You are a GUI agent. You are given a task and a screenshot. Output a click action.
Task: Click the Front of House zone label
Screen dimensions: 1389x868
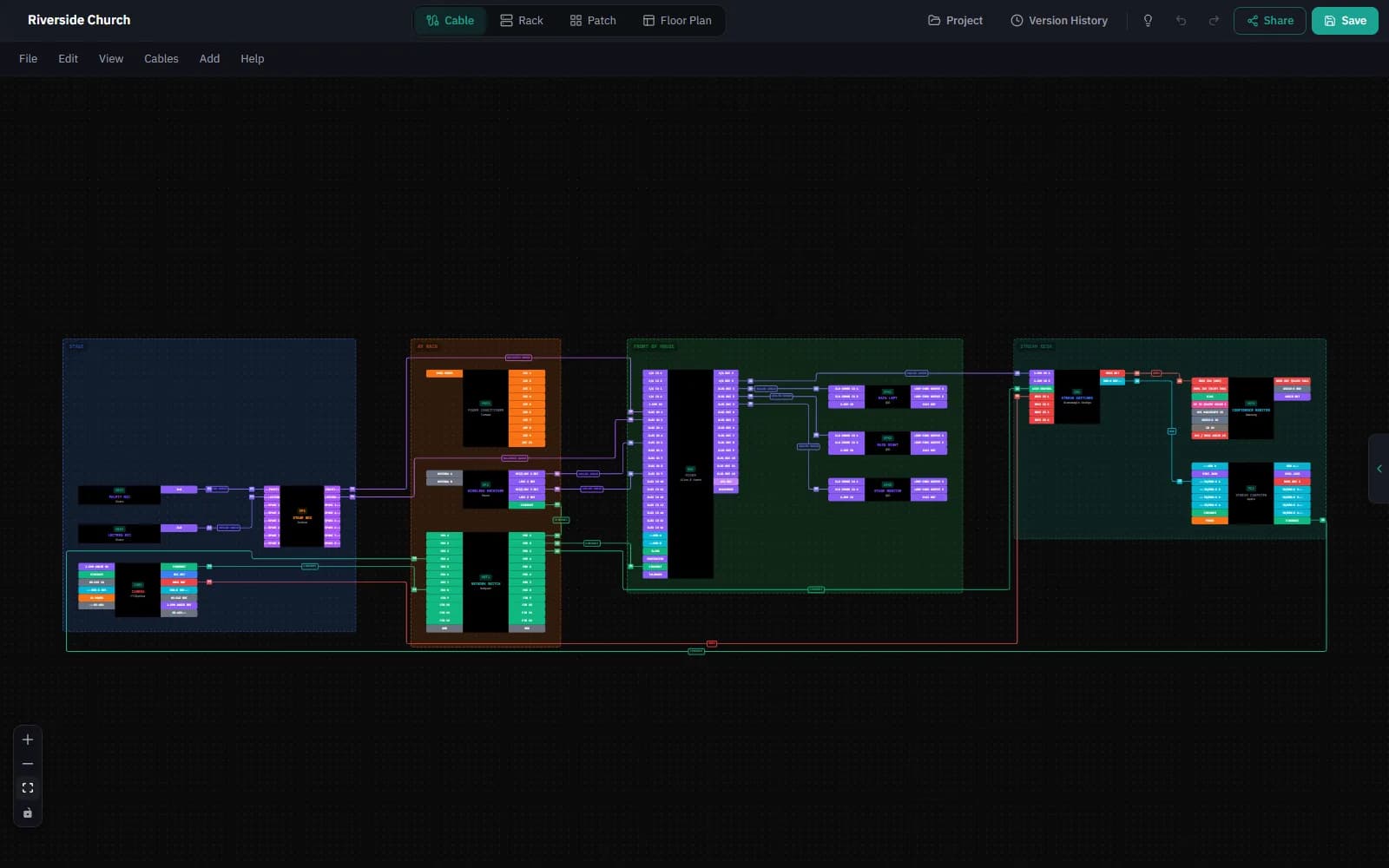click(x=654, y=346)
